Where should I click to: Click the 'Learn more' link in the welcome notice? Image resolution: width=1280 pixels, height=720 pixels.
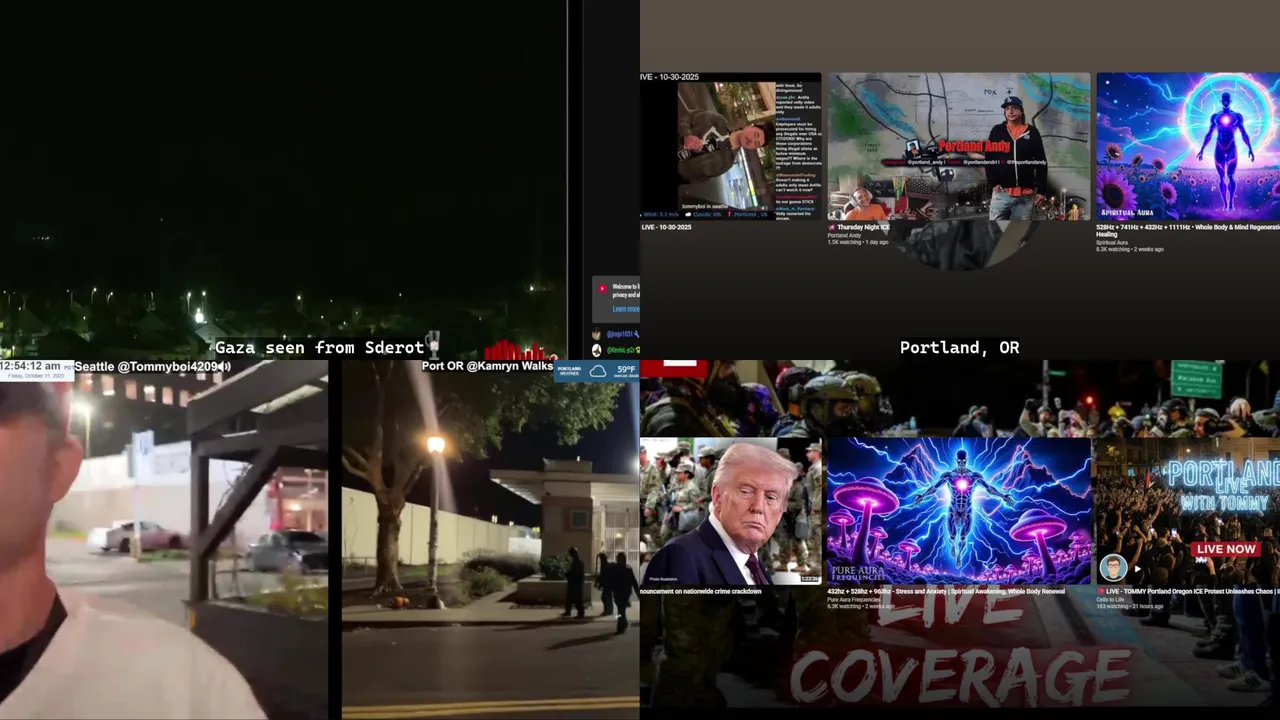(626, 309)
